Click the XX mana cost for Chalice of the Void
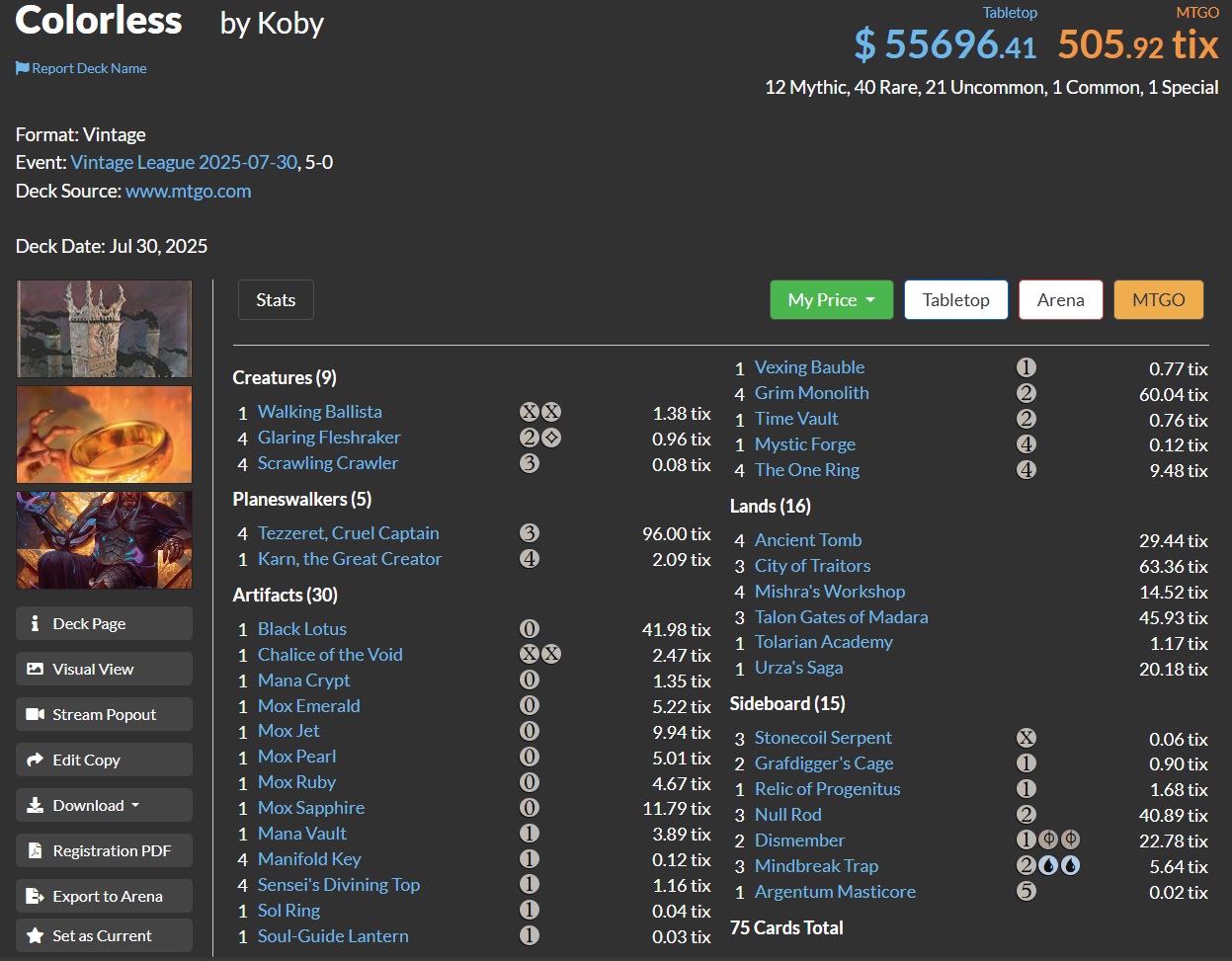The image size is (1232, 961). point(540,655)
